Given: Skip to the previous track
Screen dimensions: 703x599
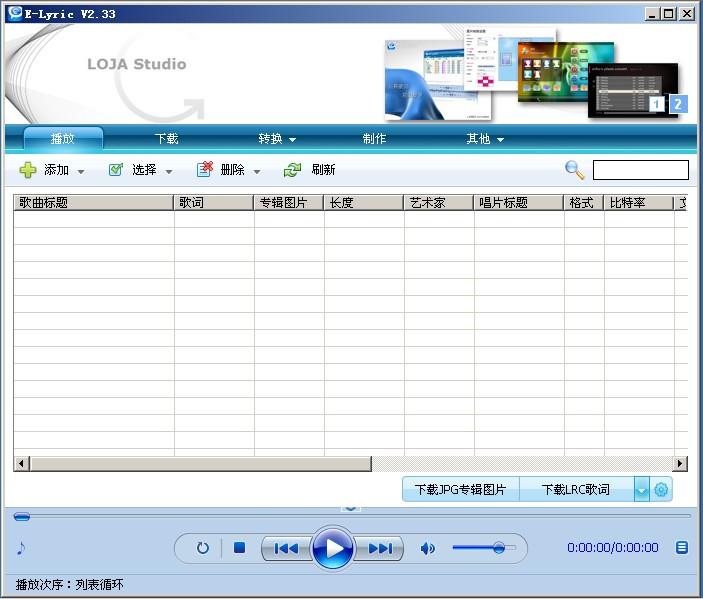Looking at the screenshot, I should [286, 548].
